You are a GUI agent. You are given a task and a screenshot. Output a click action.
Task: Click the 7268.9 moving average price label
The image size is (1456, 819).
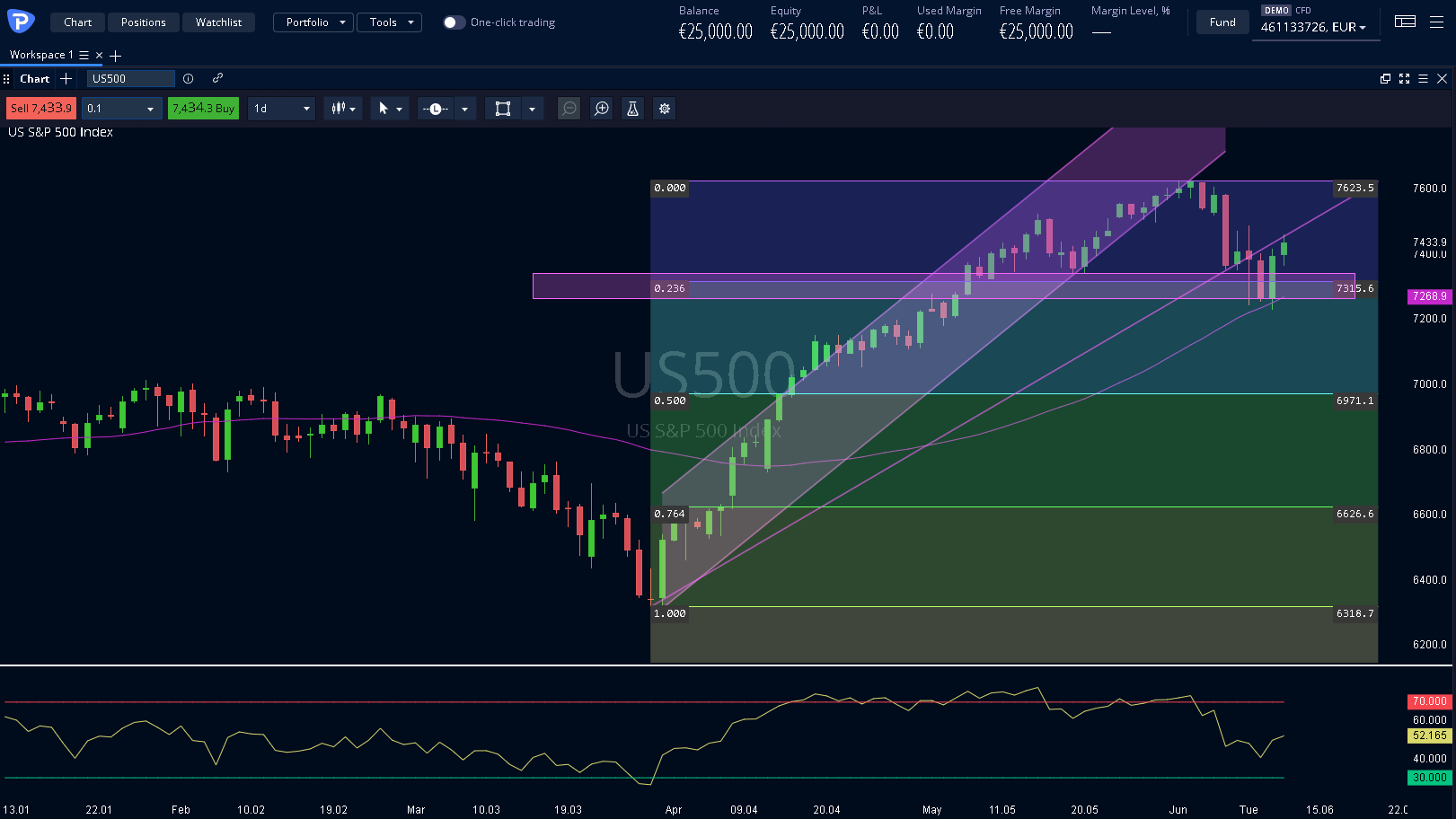click(1429, 296)
